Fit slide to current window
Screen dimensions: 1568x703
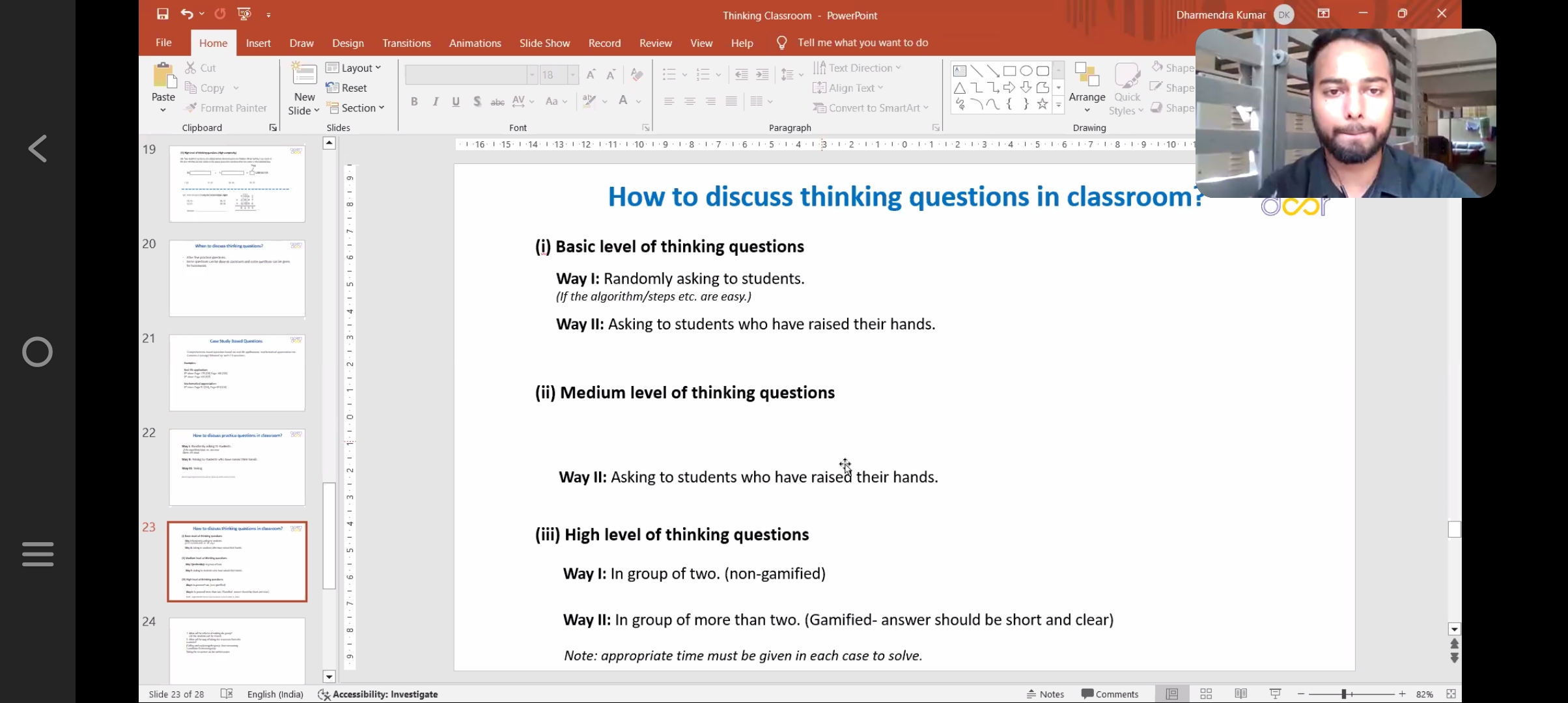1451,694
